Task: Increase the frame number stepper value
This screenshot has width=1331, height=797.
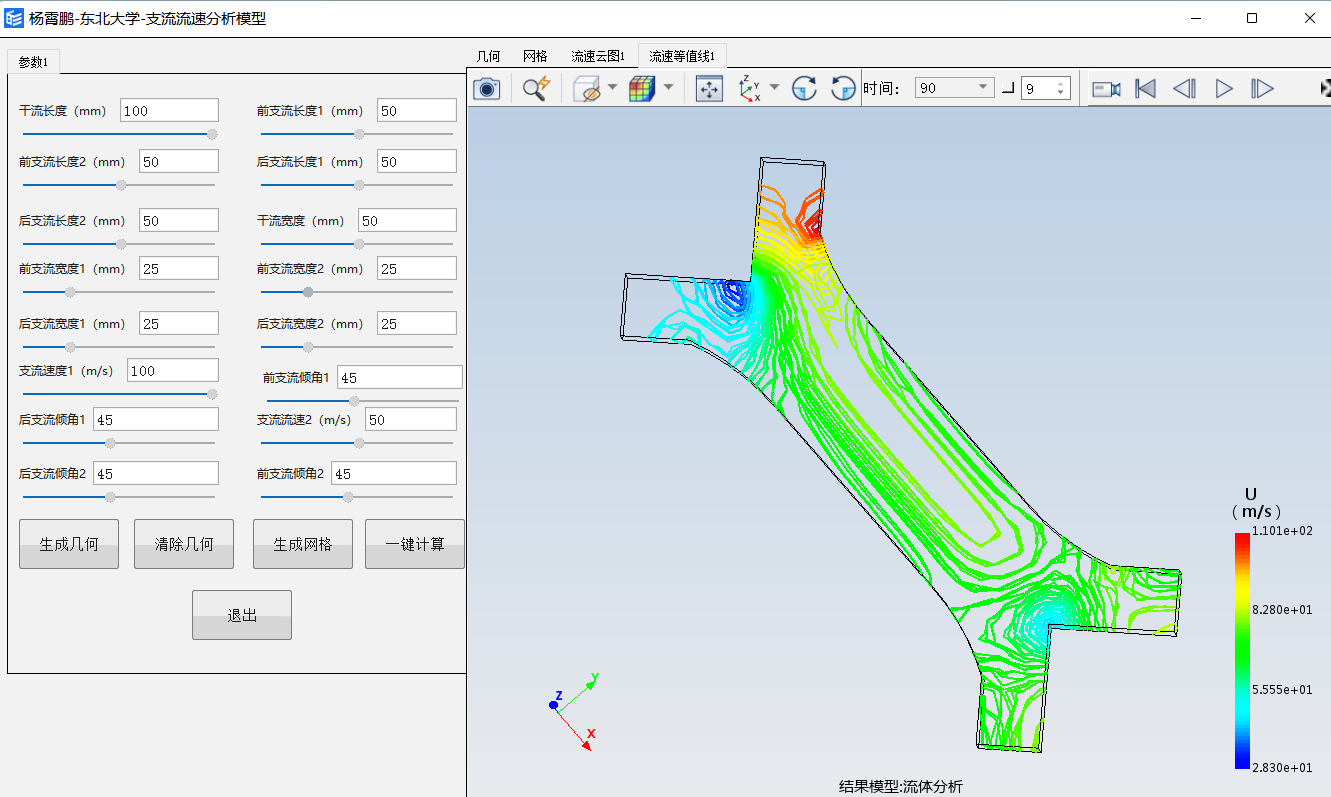Action: point(1062,83)
